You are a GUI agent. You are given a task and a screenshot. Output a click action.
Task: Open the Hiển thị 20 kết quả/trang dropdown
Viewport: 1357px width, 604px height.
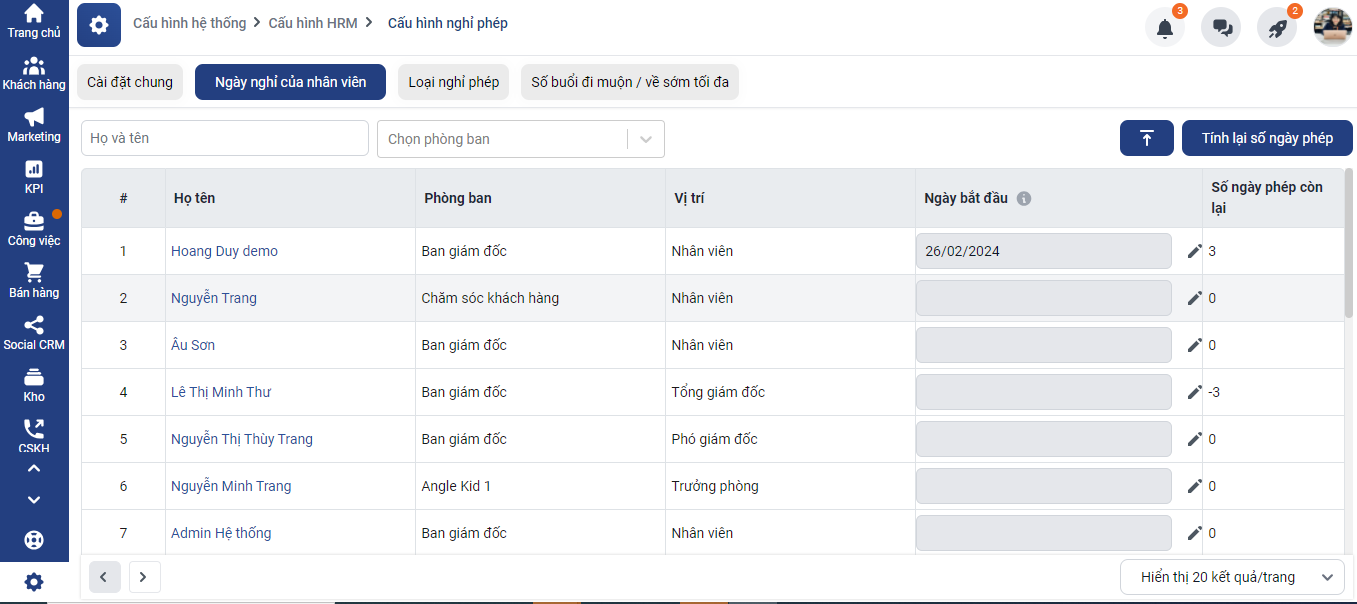[1231, 577]
